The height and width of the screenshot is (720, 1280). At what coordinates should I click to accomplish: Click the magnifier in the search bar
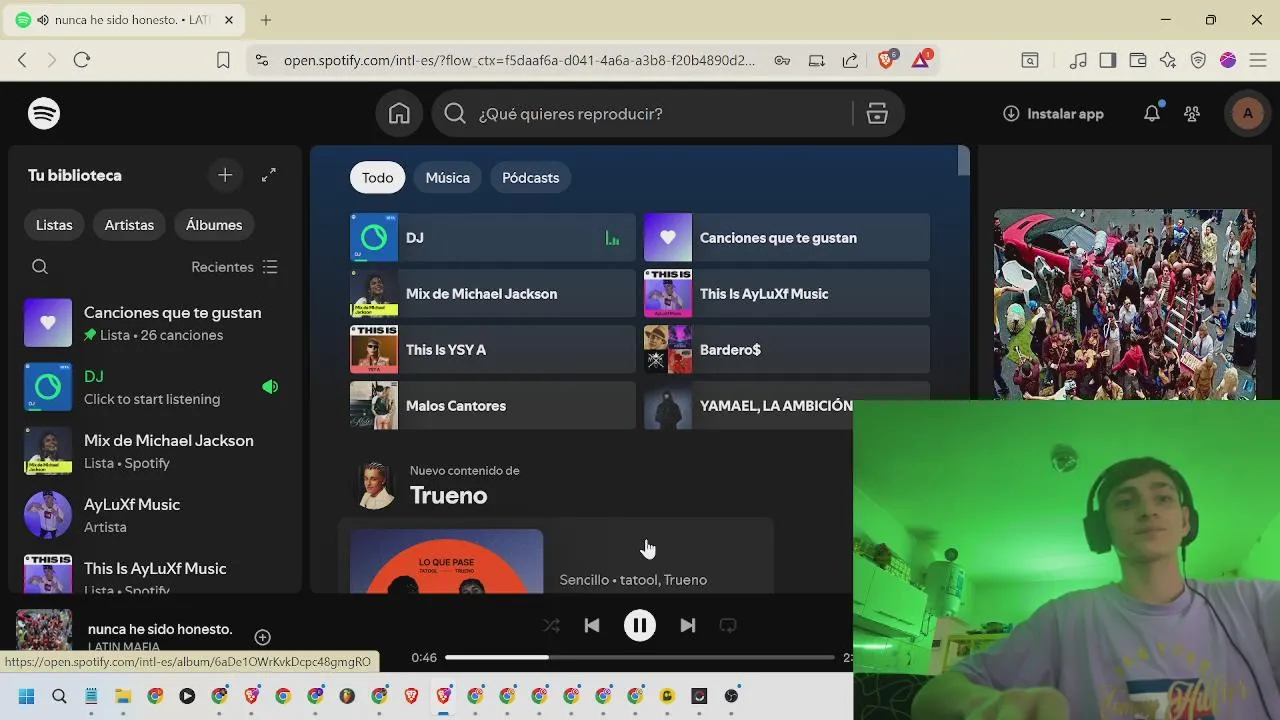click(455, 114)
